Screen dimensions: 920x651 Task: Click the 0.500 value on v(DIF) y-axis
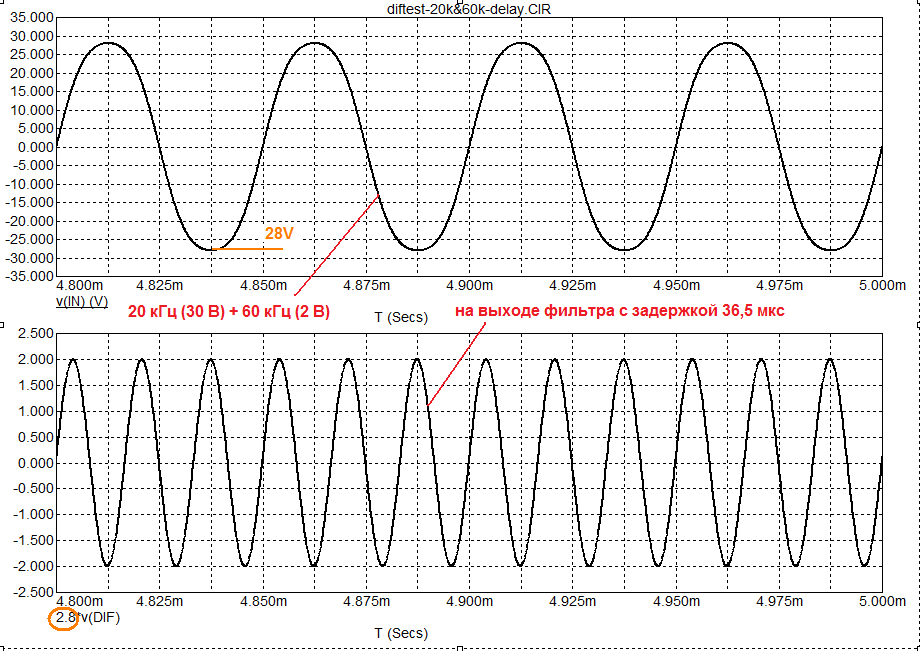pos(34,437)
